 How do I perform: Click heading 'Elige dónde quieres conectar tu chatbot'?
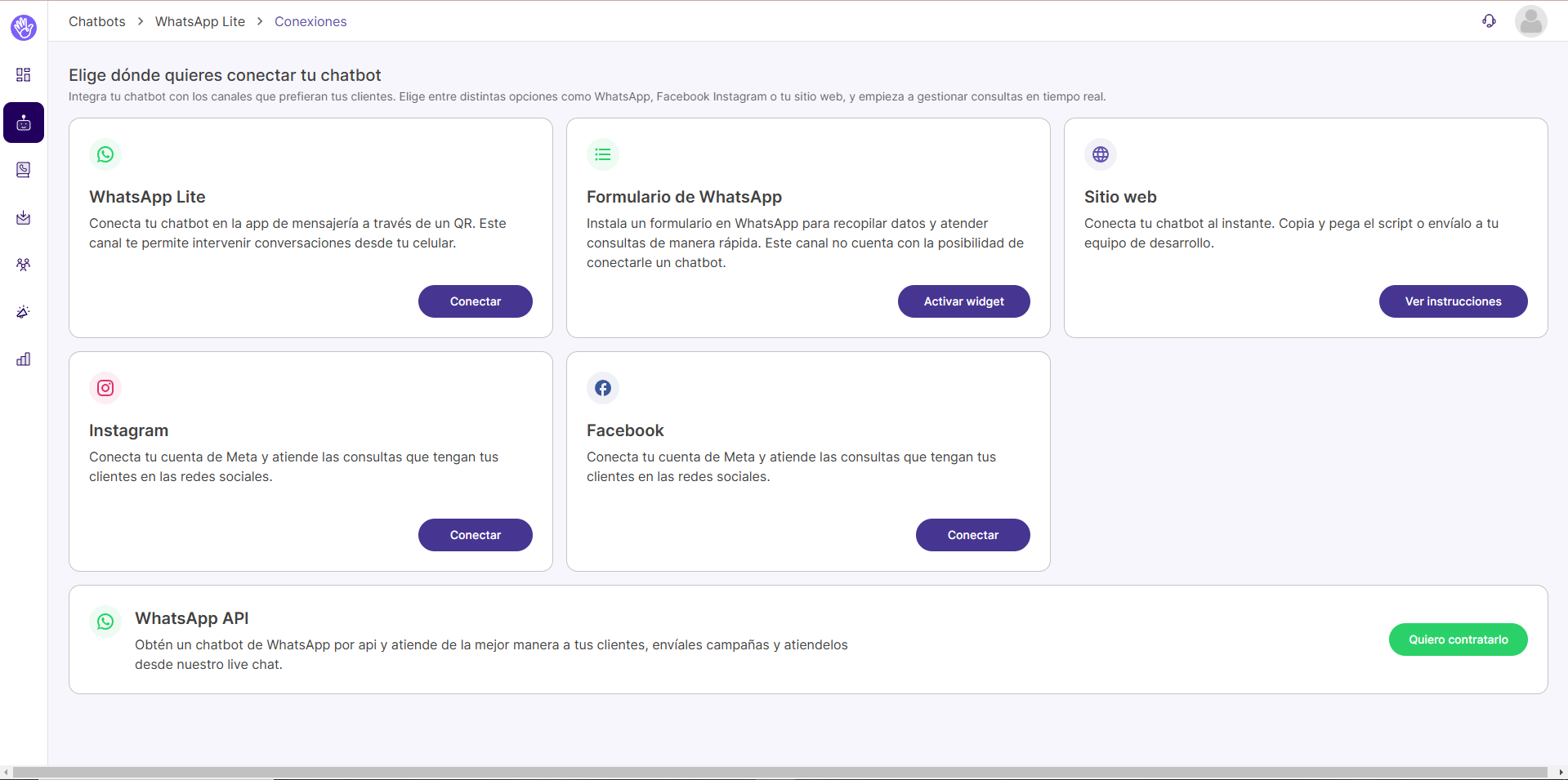pyautogui.click(x=225, y=75)
